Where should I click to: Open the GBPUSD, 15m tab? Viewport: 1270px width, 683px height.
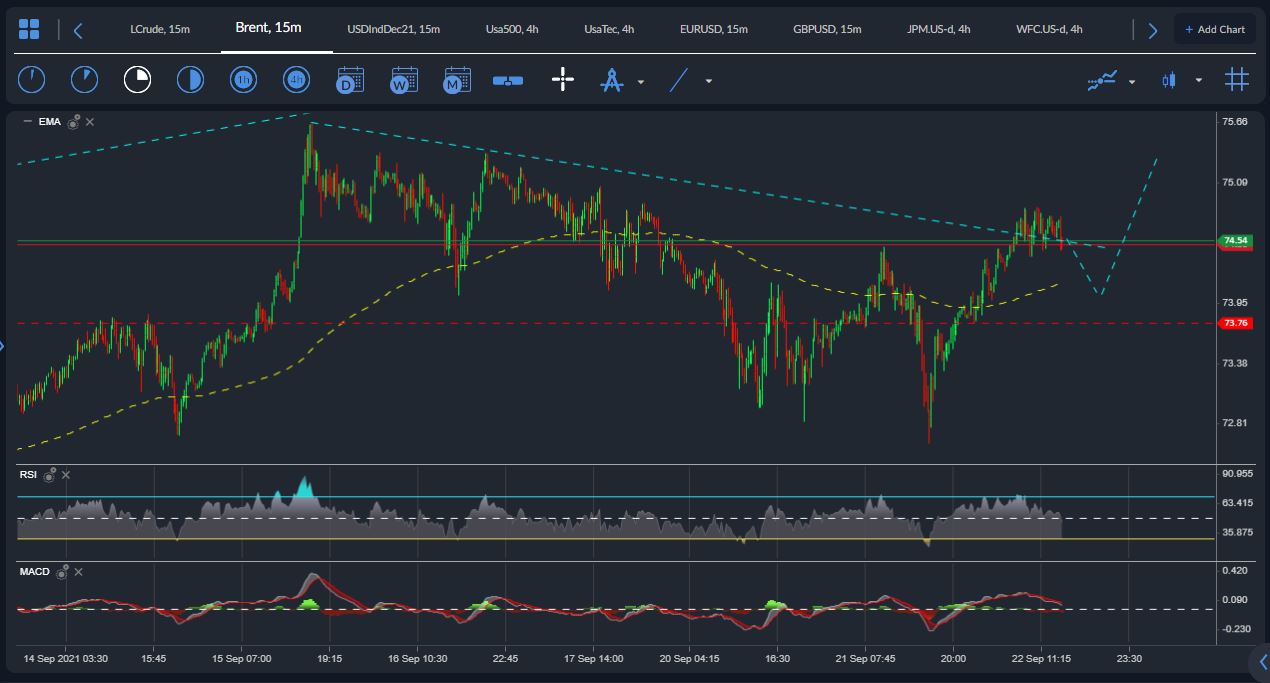click(x=827, y=29)
